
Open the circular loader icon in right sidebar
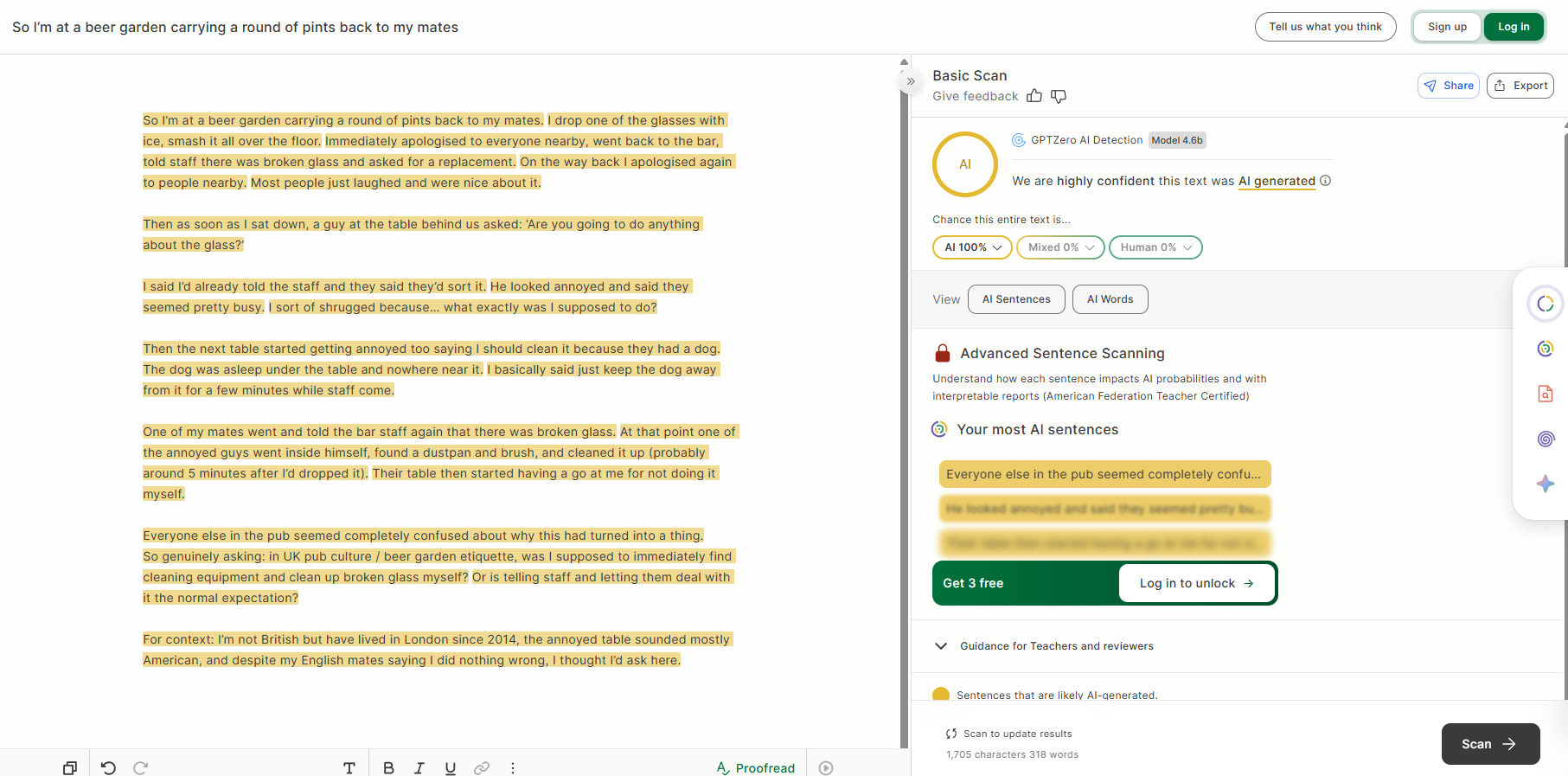(x=1546, y=304)
